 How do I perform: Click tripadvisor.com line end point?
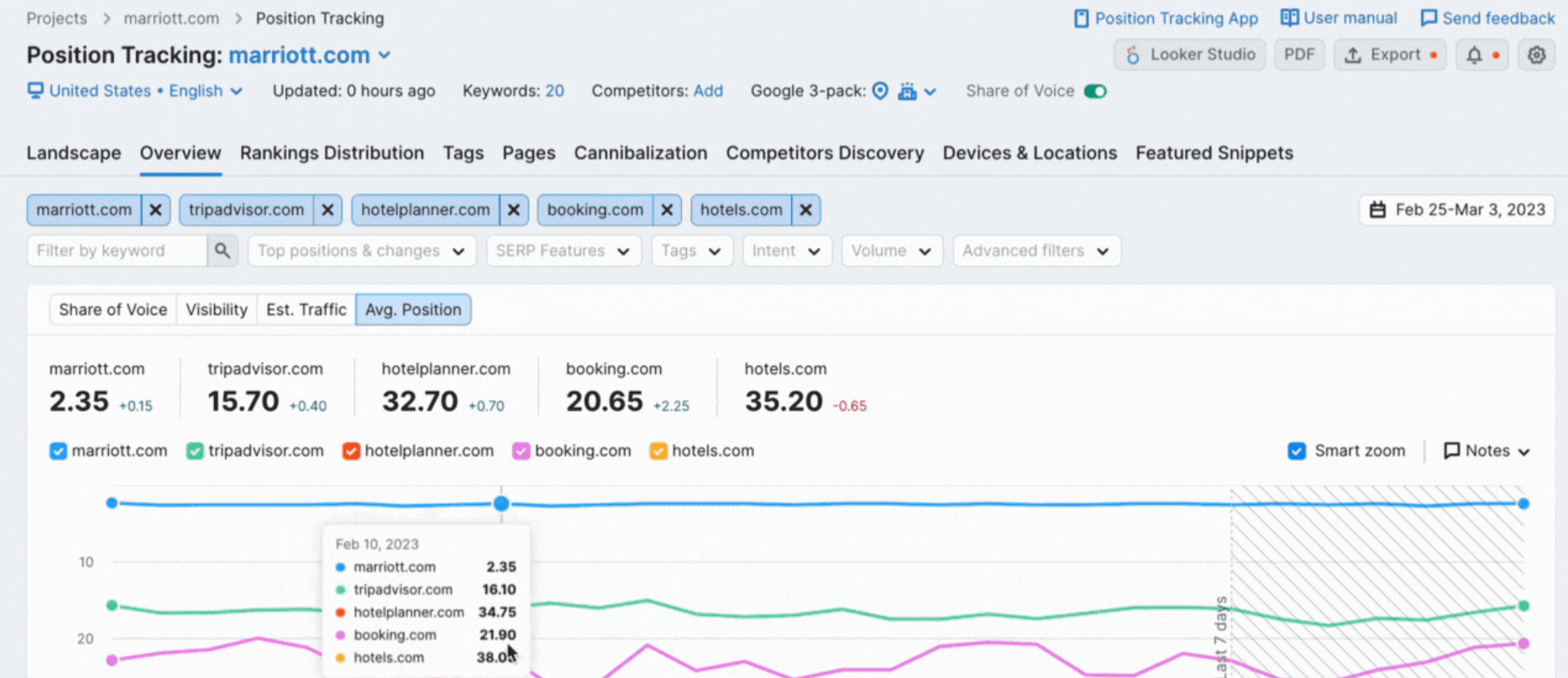(x=1524, y=605)
